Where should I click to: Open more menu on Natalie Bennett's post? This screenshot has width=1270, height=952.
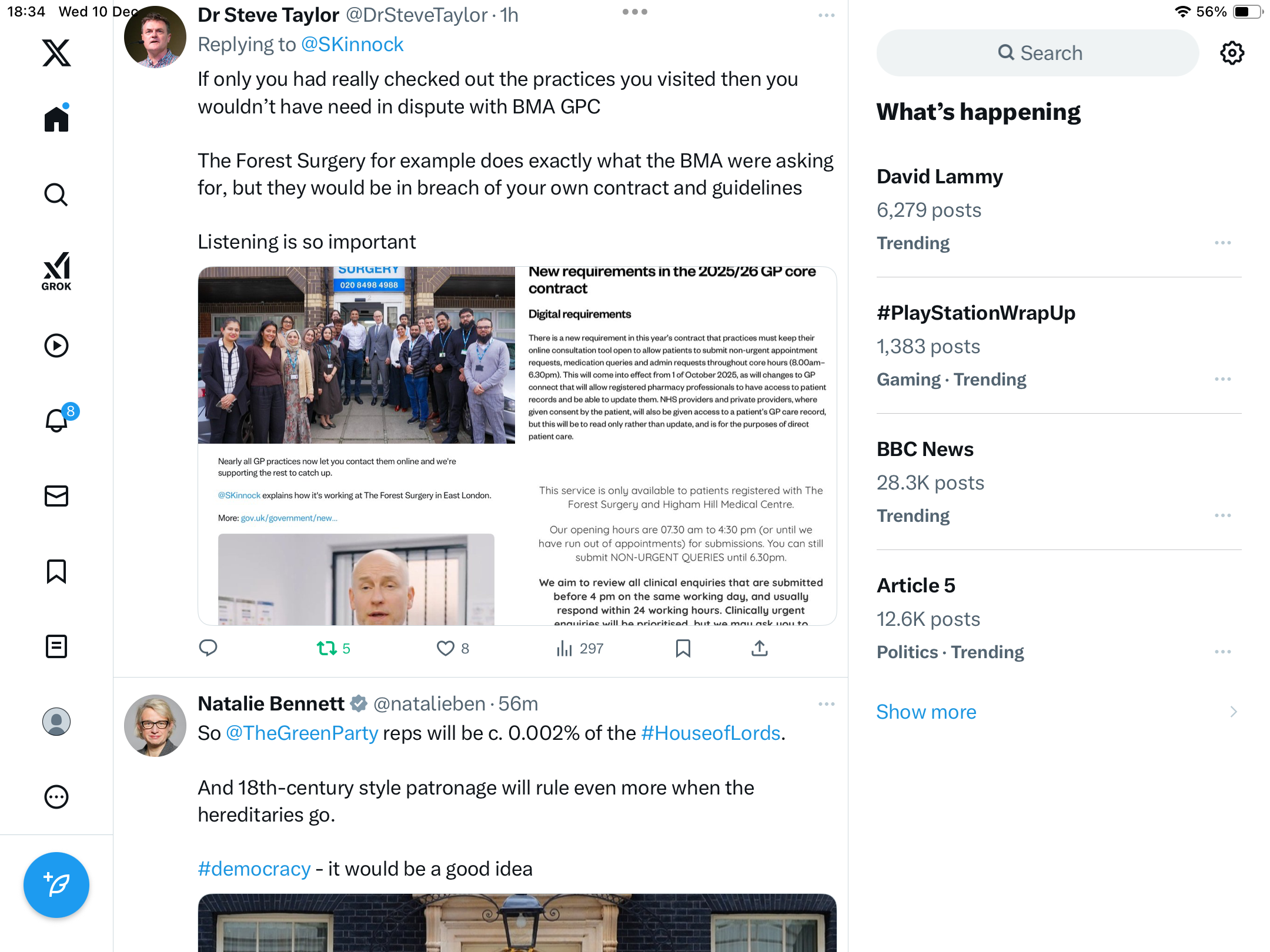[826, 703]
